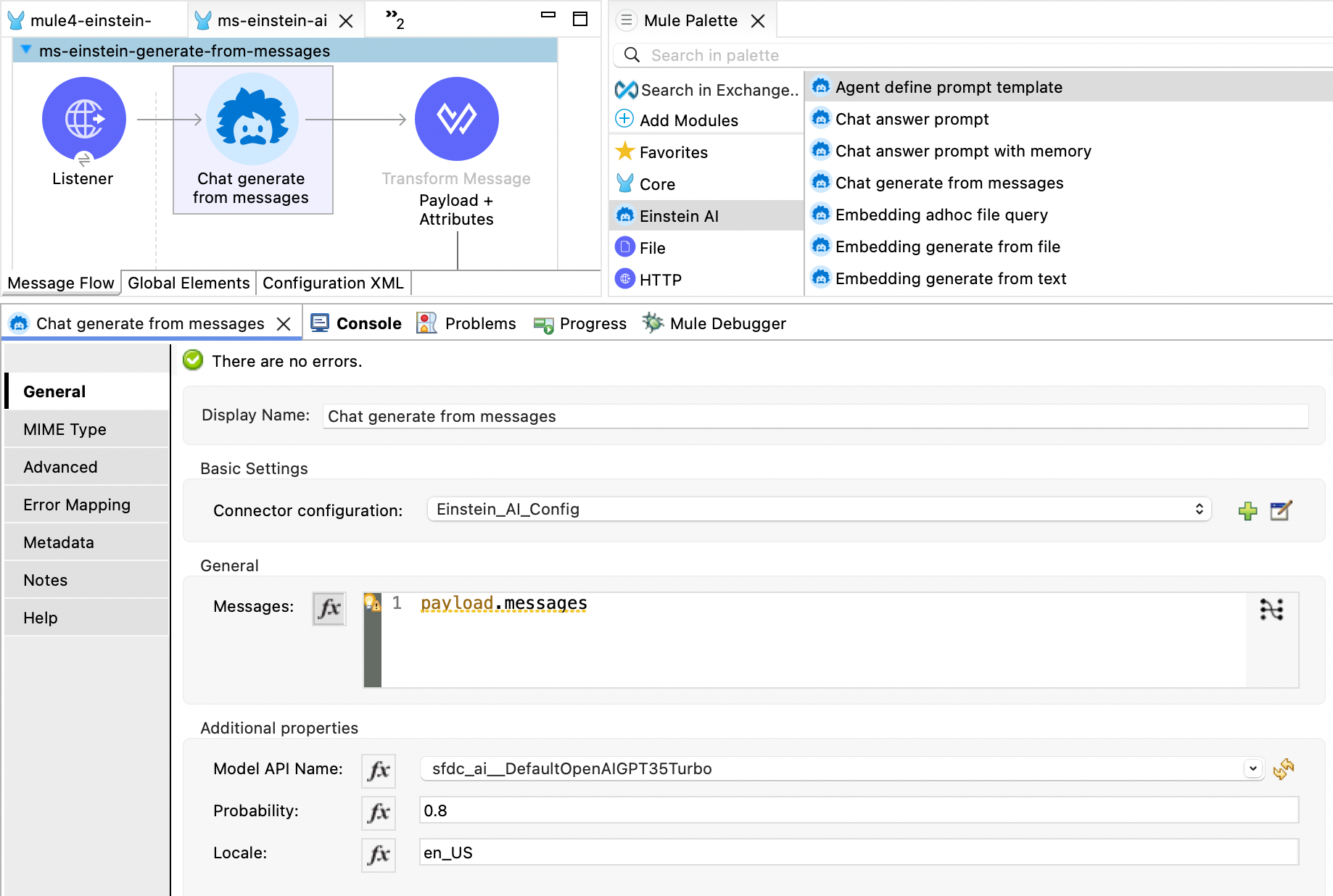Click Search in Exchange link
Viewport: 1333px width, 896px height.
point(707,90)
